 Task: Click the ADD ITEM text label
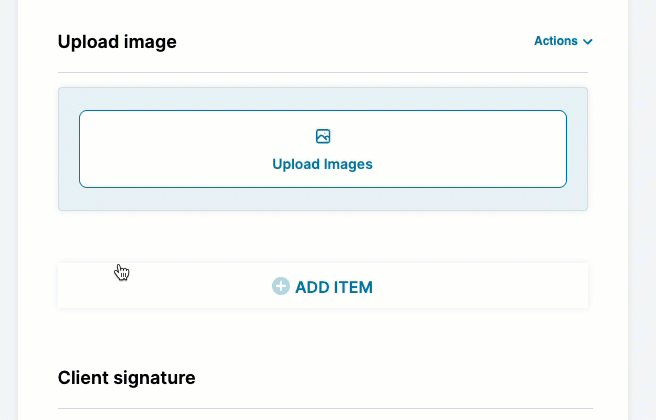coord(334,287)
